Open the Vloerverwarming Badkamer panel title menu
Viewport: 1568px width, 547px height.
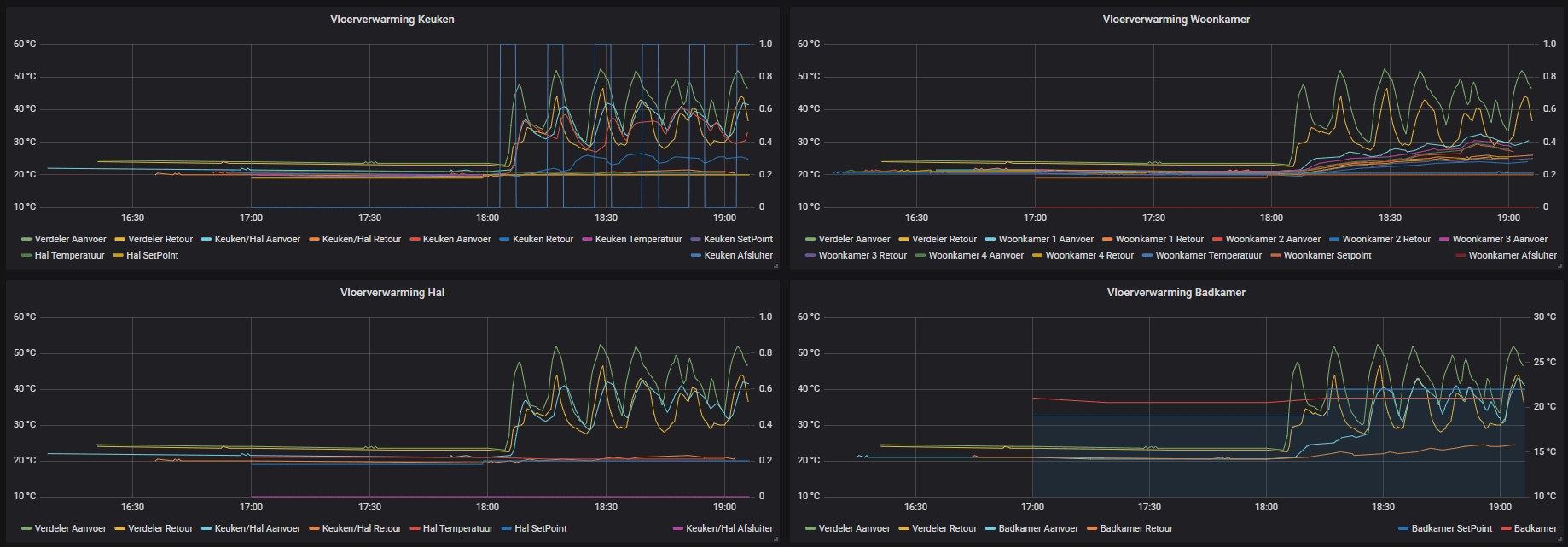point(1176,293)
